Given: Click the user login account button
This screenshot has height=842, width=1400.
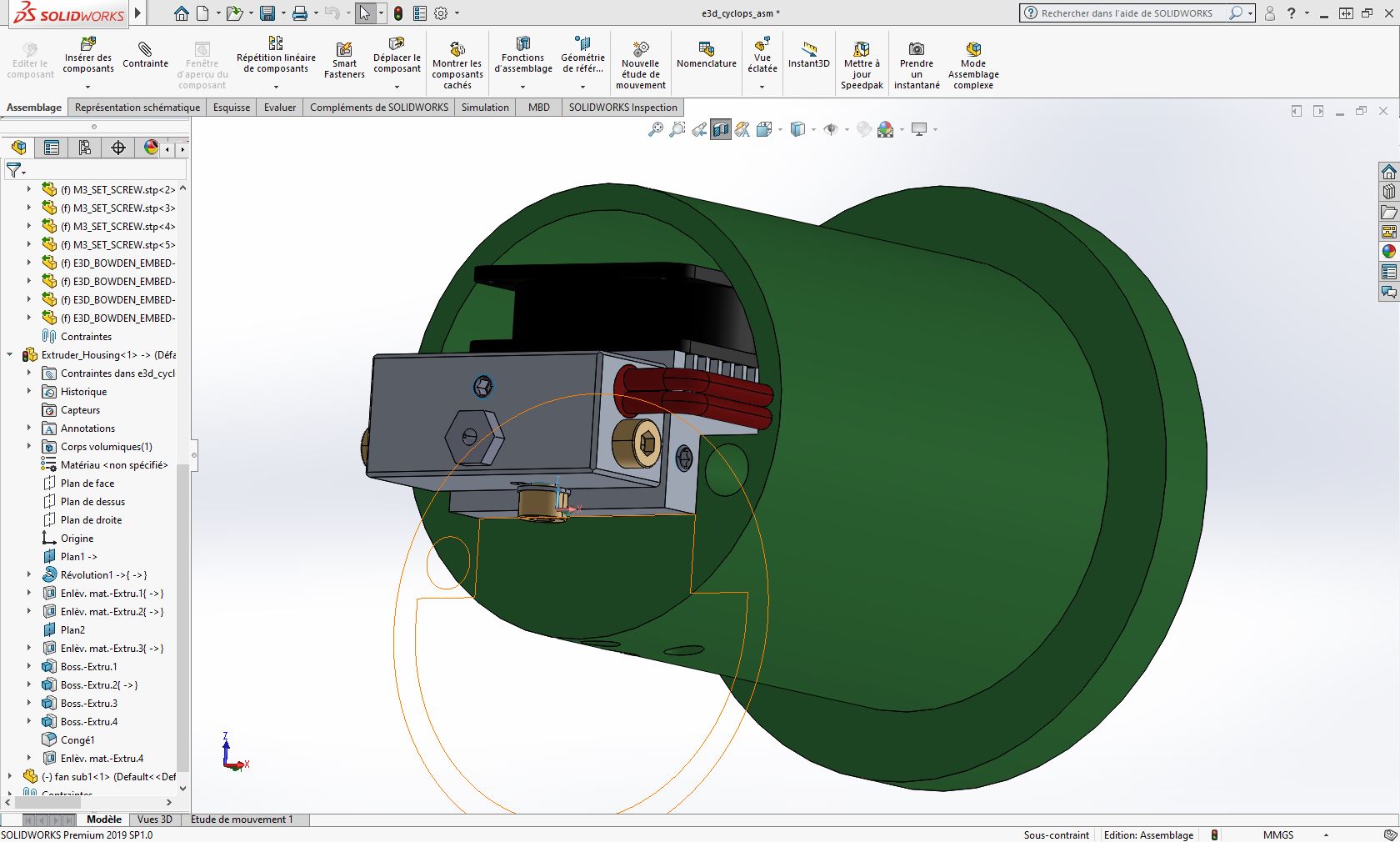Looking at the screenshot, I should (1270, 13).
